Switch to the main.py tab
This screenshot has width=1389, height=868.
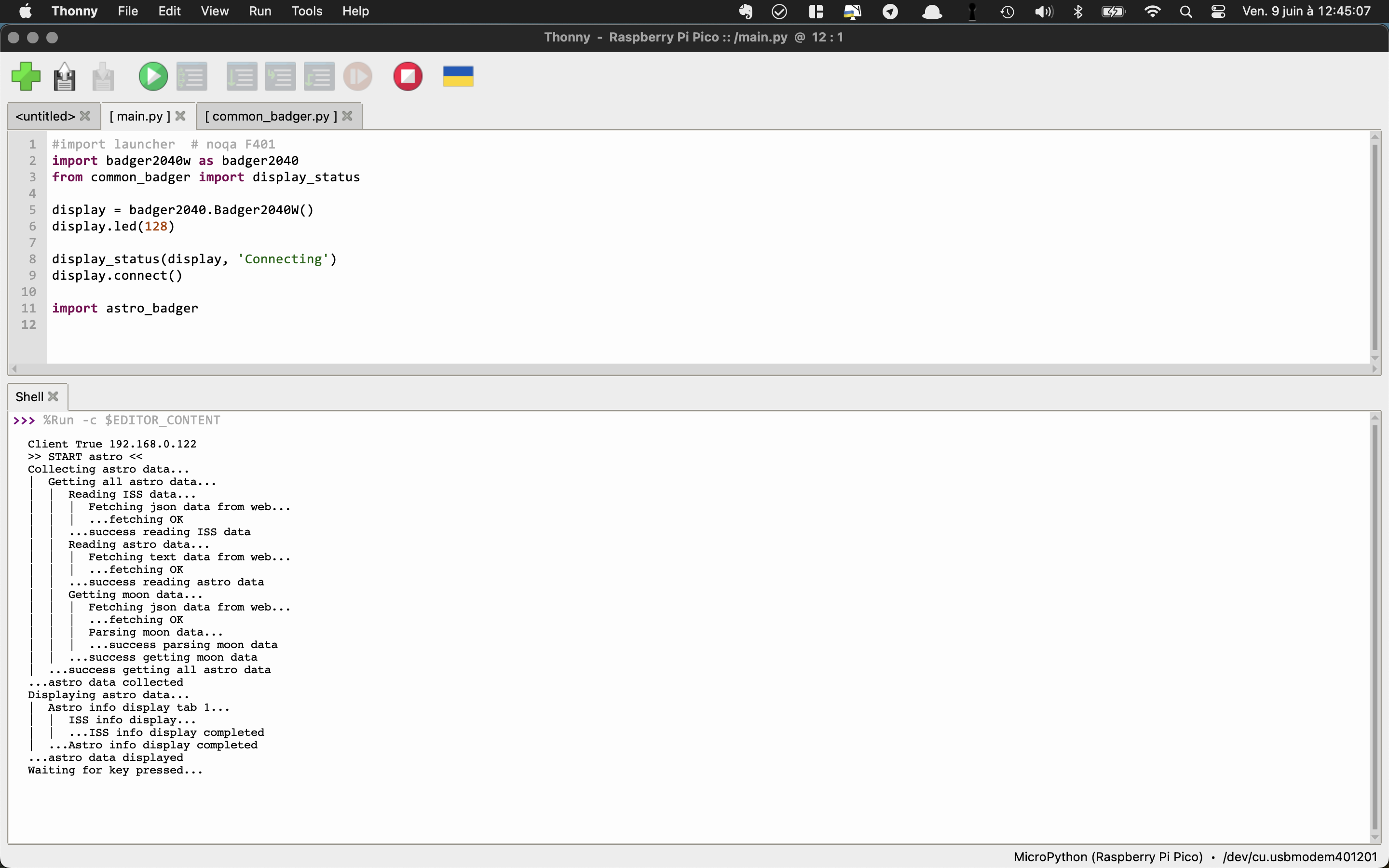coord(140,116)
